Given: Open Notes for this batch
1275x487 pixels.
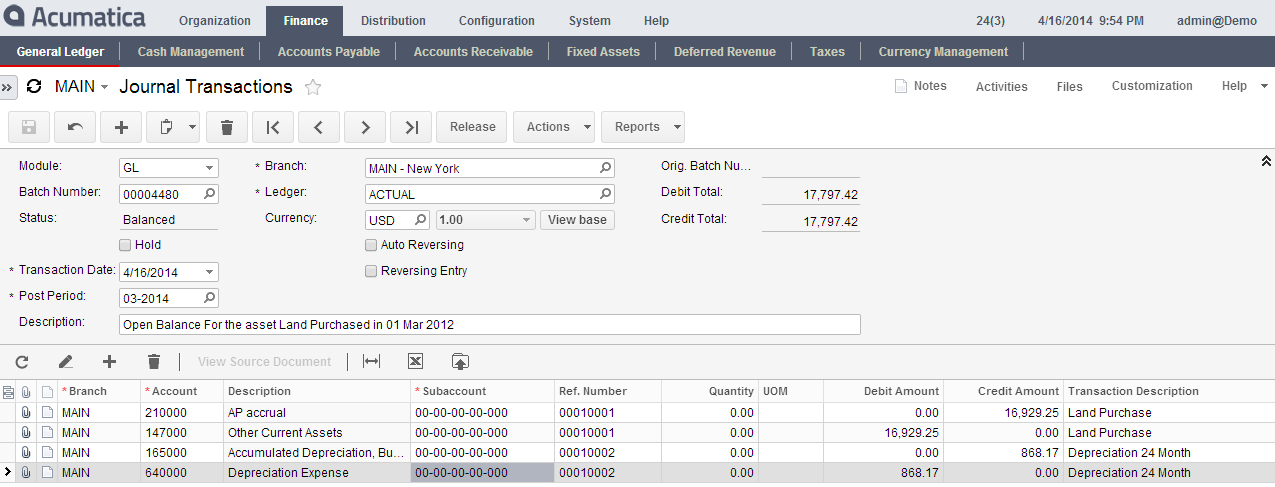Looking at the screenshot, I should 921,86.
